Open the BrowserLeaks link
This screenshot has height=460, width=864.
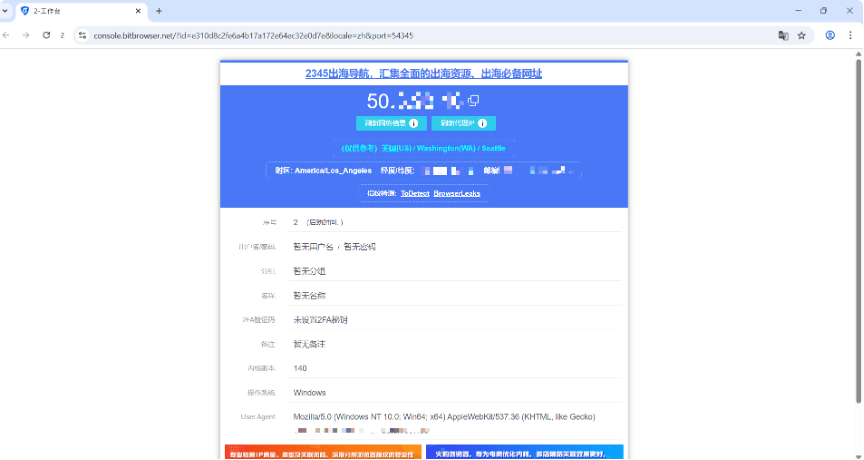point(456,193)
